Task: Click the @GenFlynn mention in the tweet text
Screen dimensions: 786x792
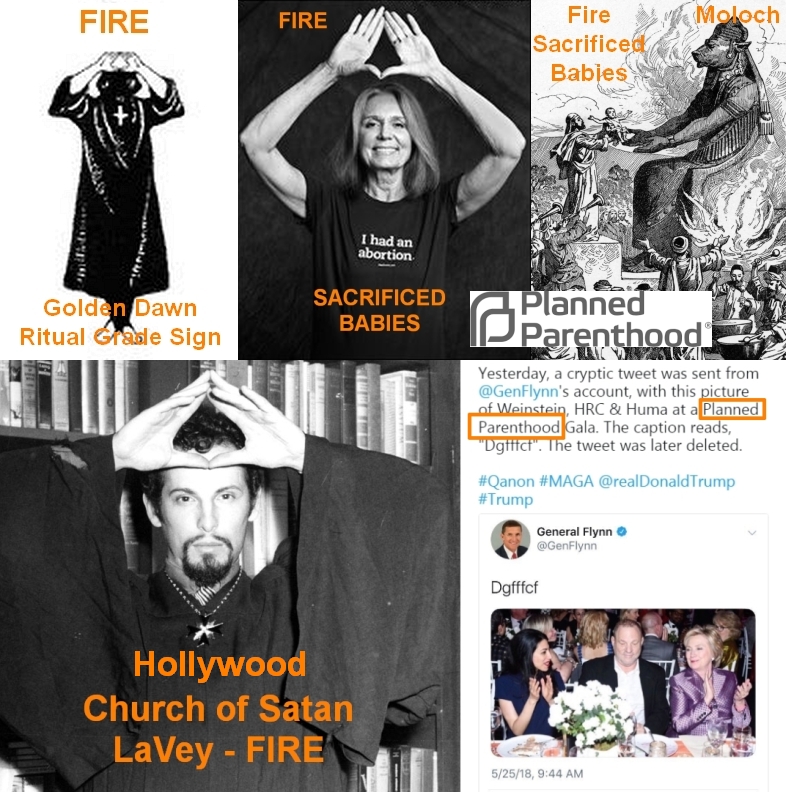Action: [x=518, y=391]
